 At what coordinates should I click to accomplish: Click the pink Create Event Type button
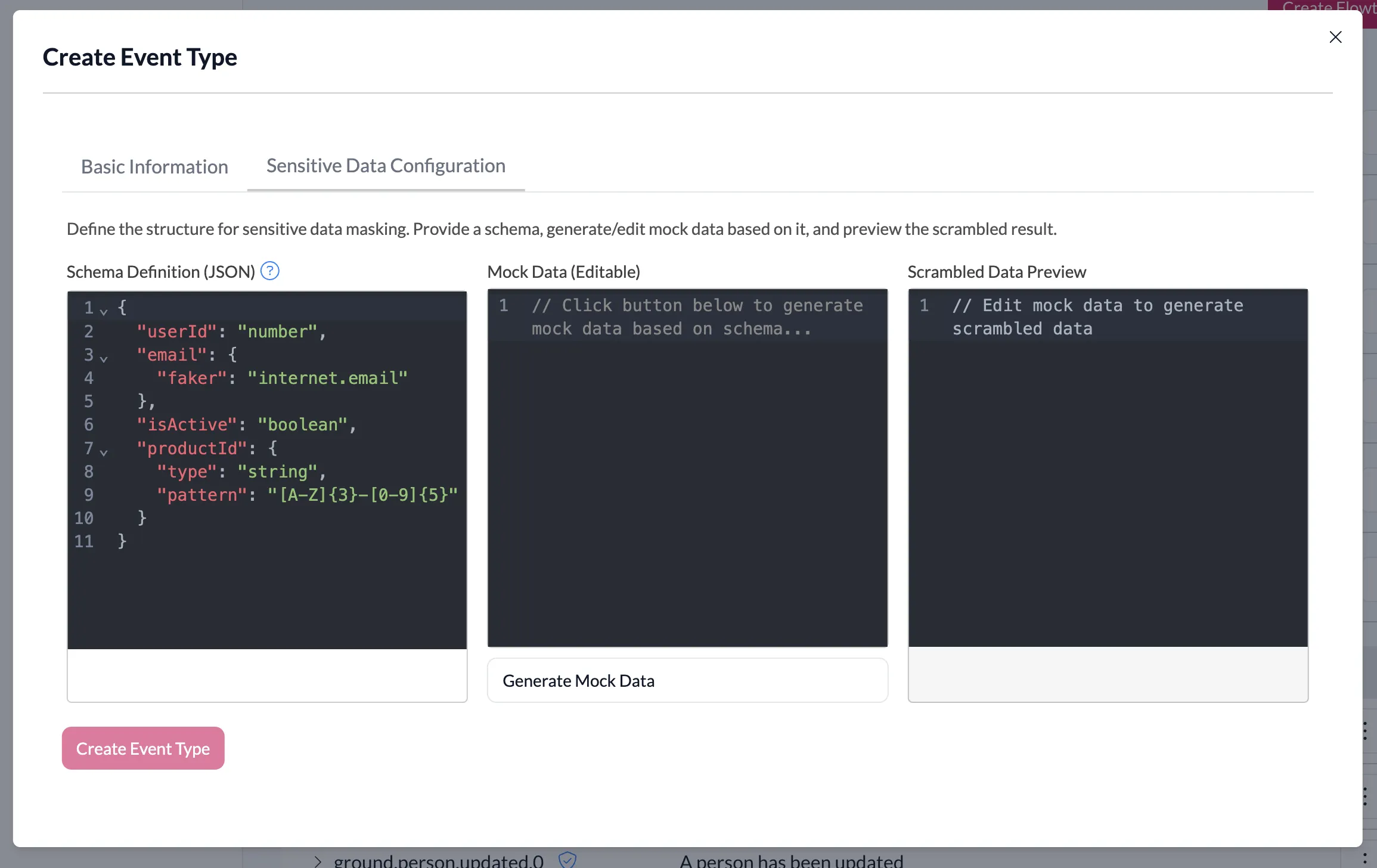143,748
